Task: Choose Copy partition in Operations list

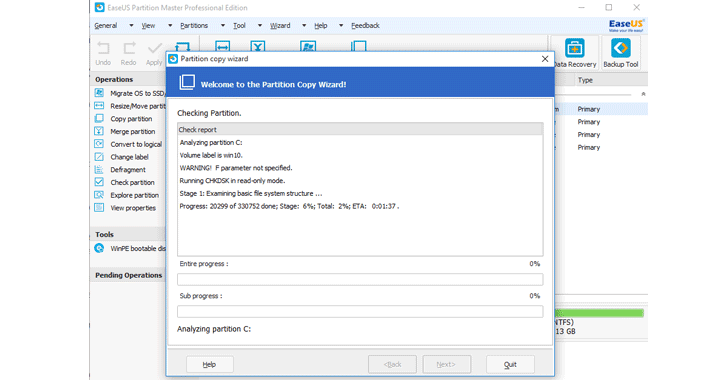Action: [x=124, y=118]
